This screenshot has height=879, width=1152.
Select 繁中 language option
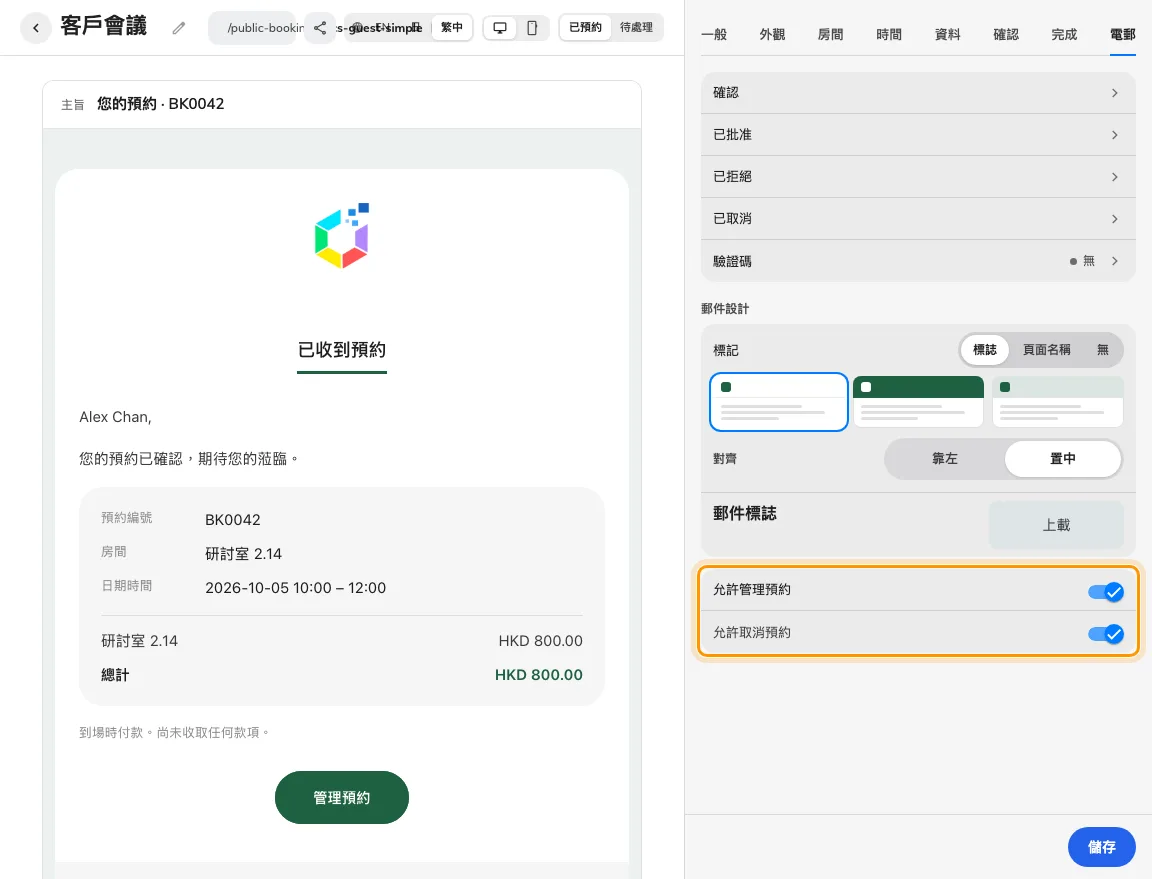[452, 27]
